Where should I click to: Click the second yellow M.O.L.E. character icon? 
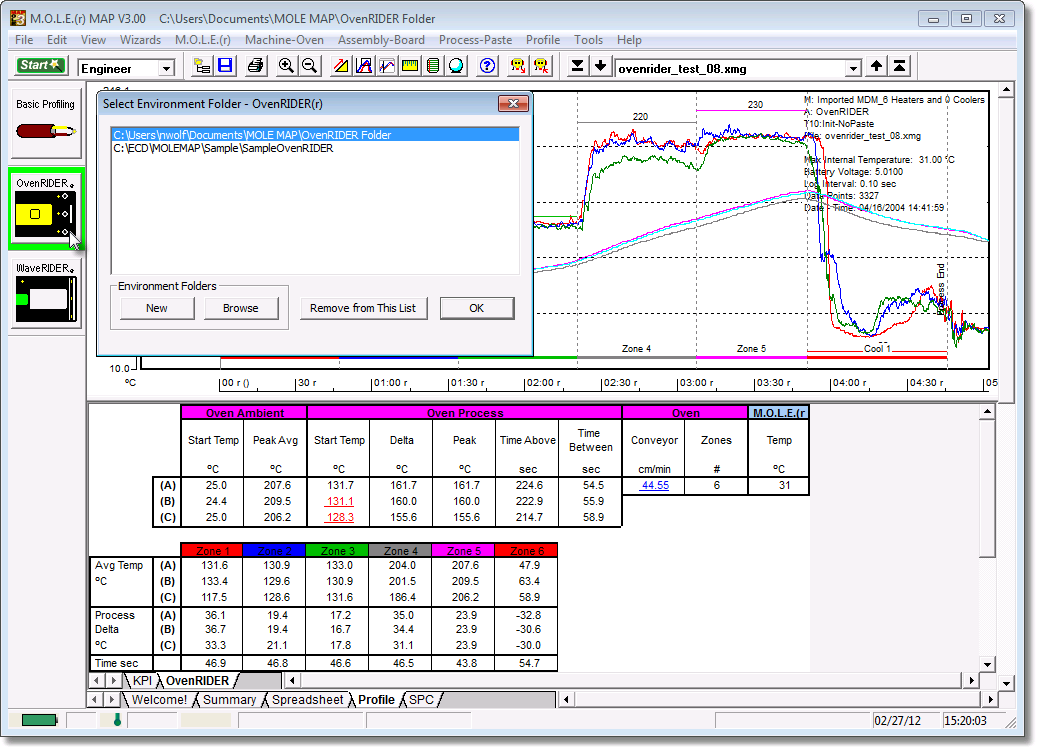coord(541,66)
